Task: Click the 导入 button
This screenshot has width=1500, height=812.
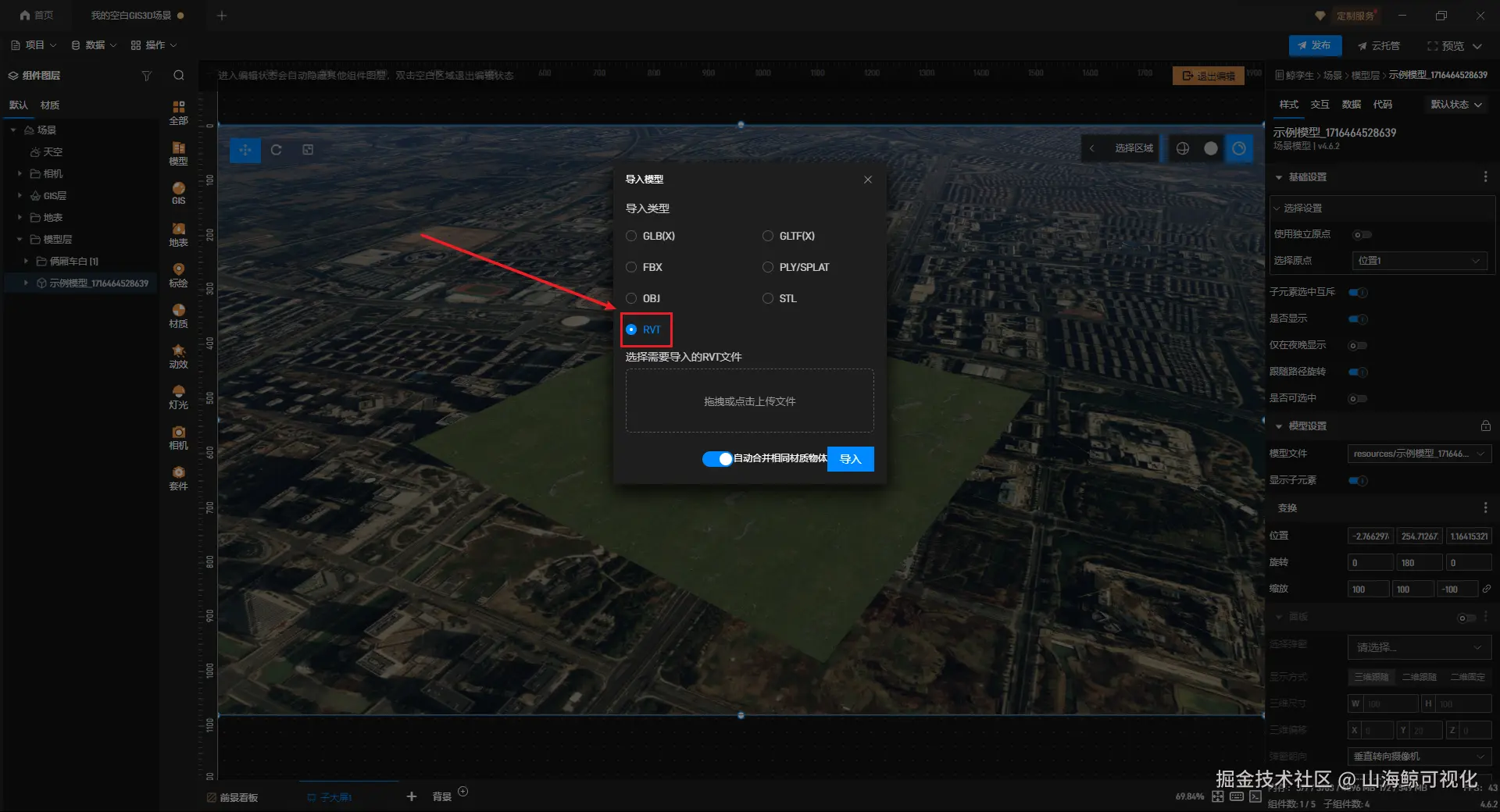Action: [851, 459]
